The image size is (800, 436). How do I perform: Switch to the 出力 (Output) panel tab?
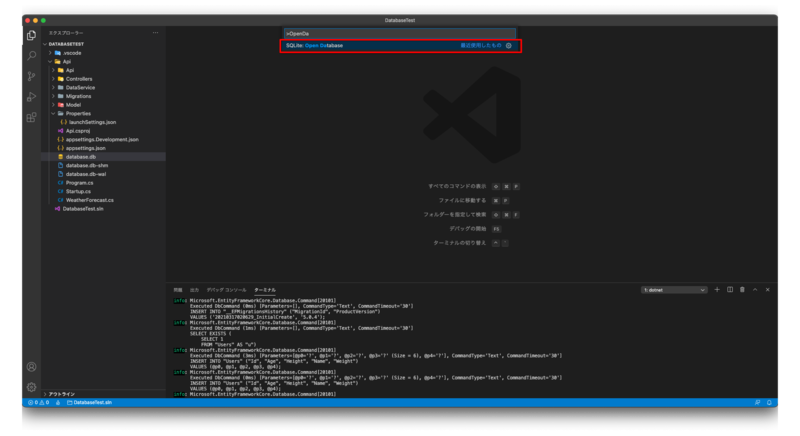[194, 290]
